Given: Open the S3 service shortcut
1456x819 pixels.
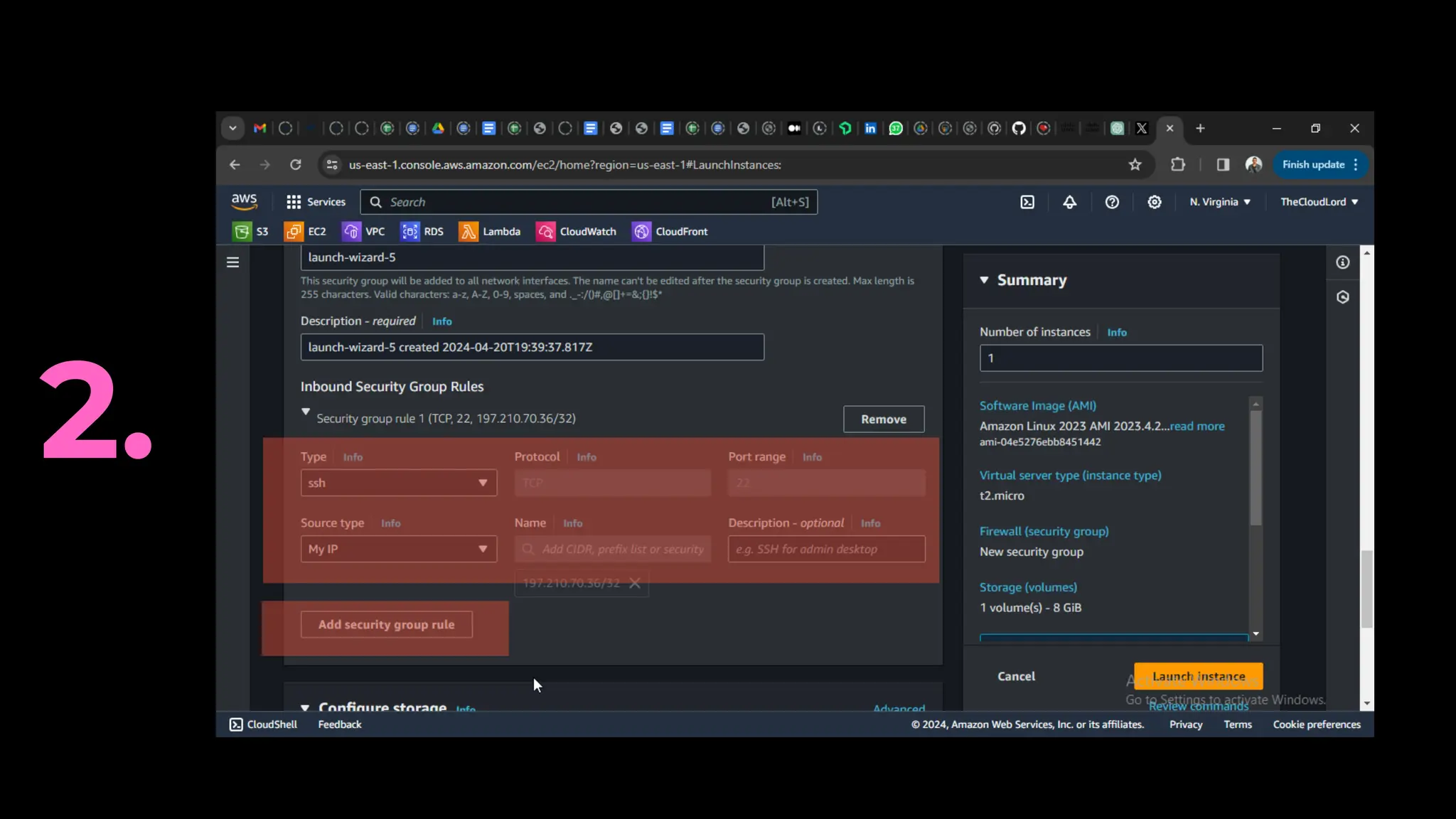Looking at the screenshot, I should tap(250, 232).
